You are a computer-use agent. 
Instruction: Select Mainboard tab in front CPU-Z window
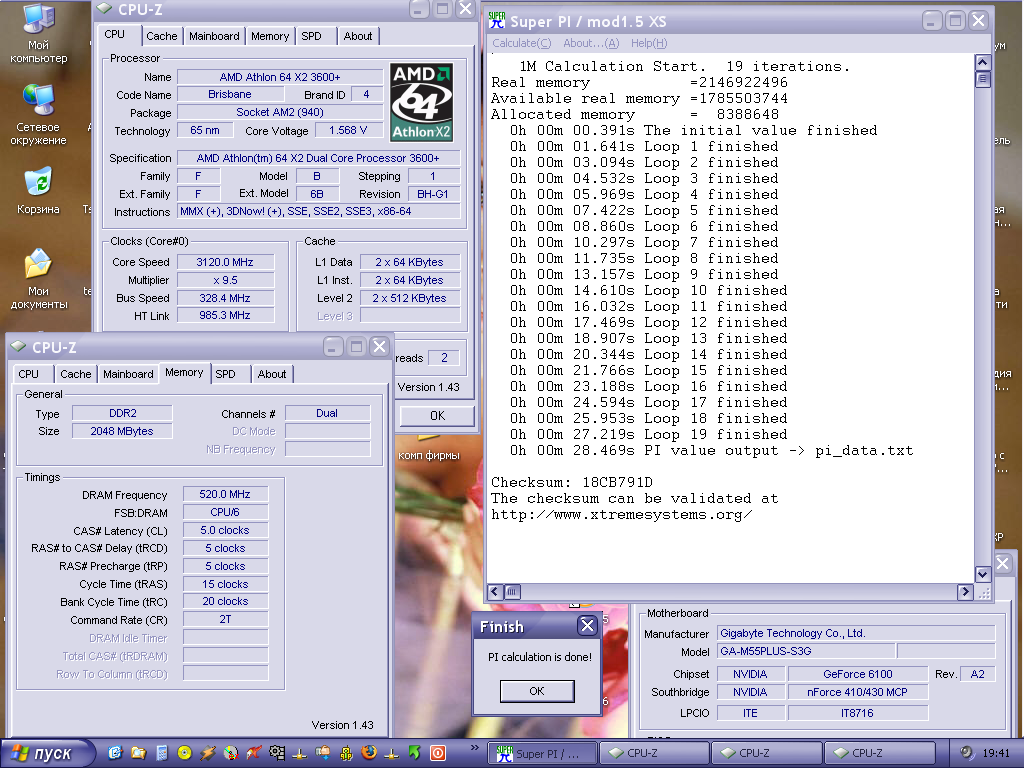tap(128, 374)
